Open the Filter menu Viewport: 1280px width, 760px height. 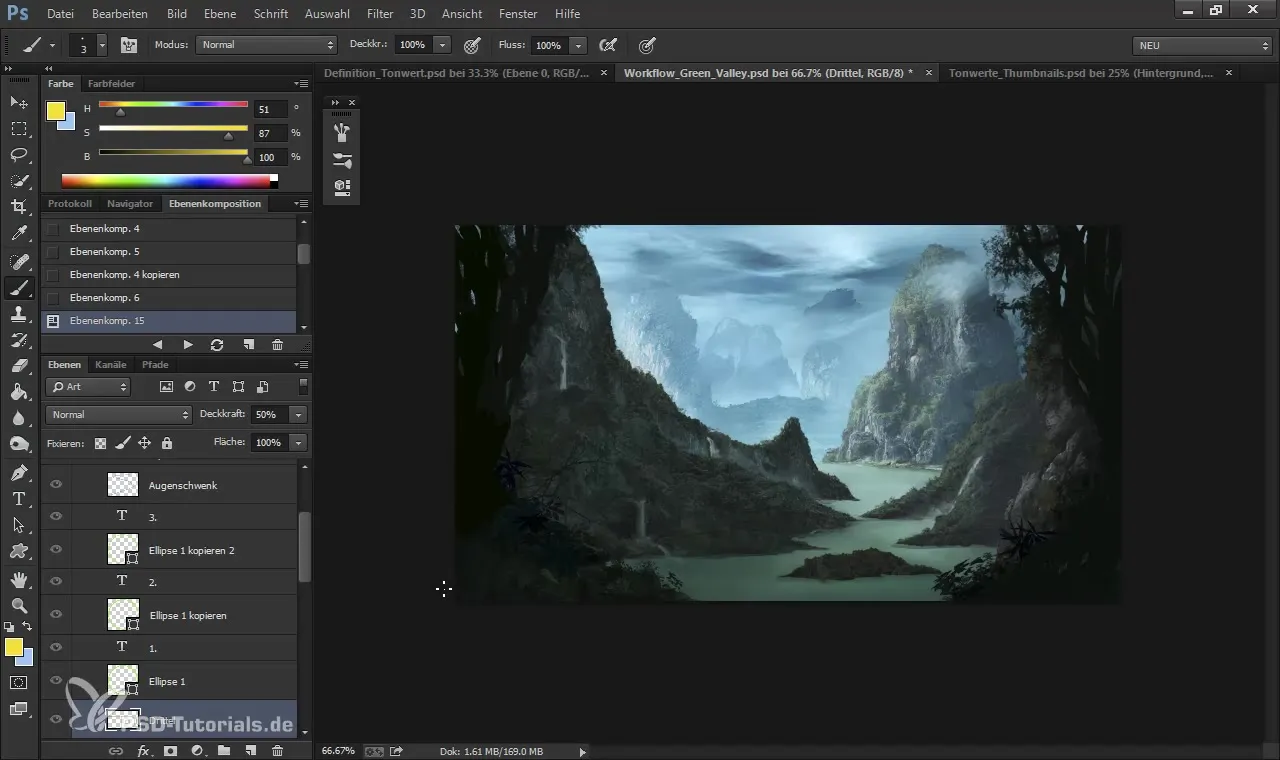[x=380, y=14]
